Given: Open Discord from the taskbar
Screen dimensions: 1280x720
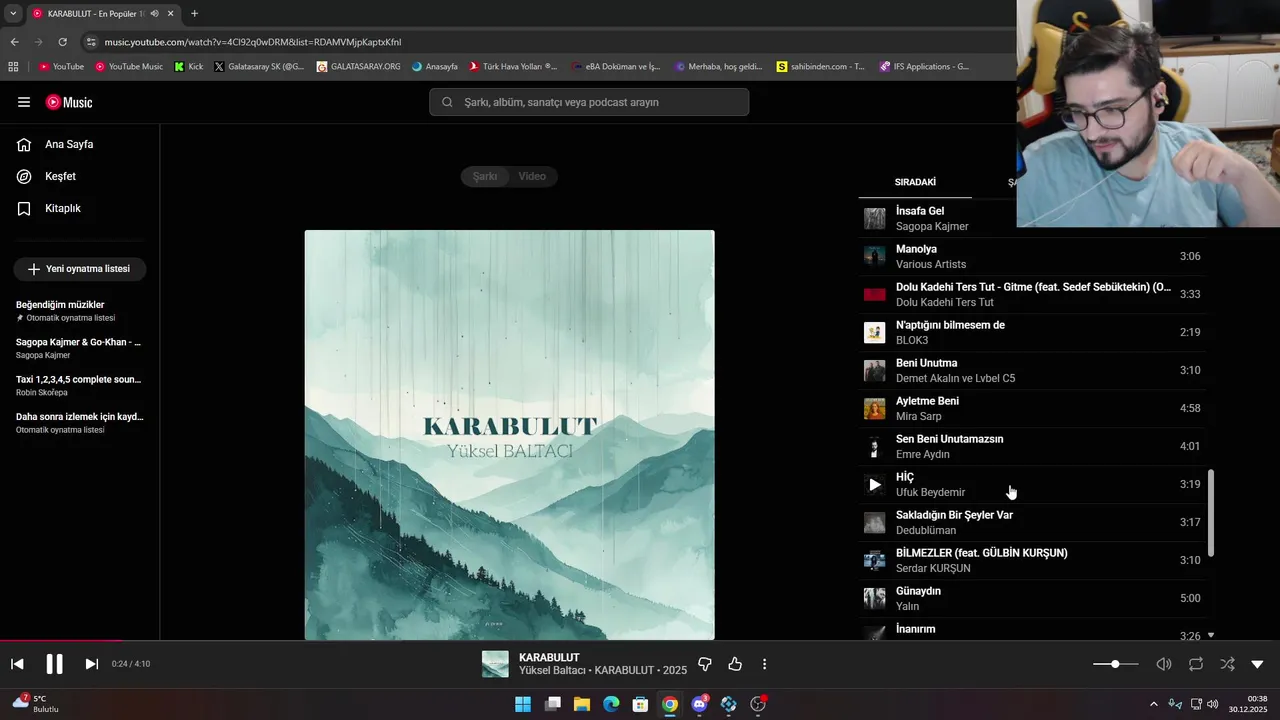Looking at the screenshot, I should pyautogui.click(x=700, y=704).
